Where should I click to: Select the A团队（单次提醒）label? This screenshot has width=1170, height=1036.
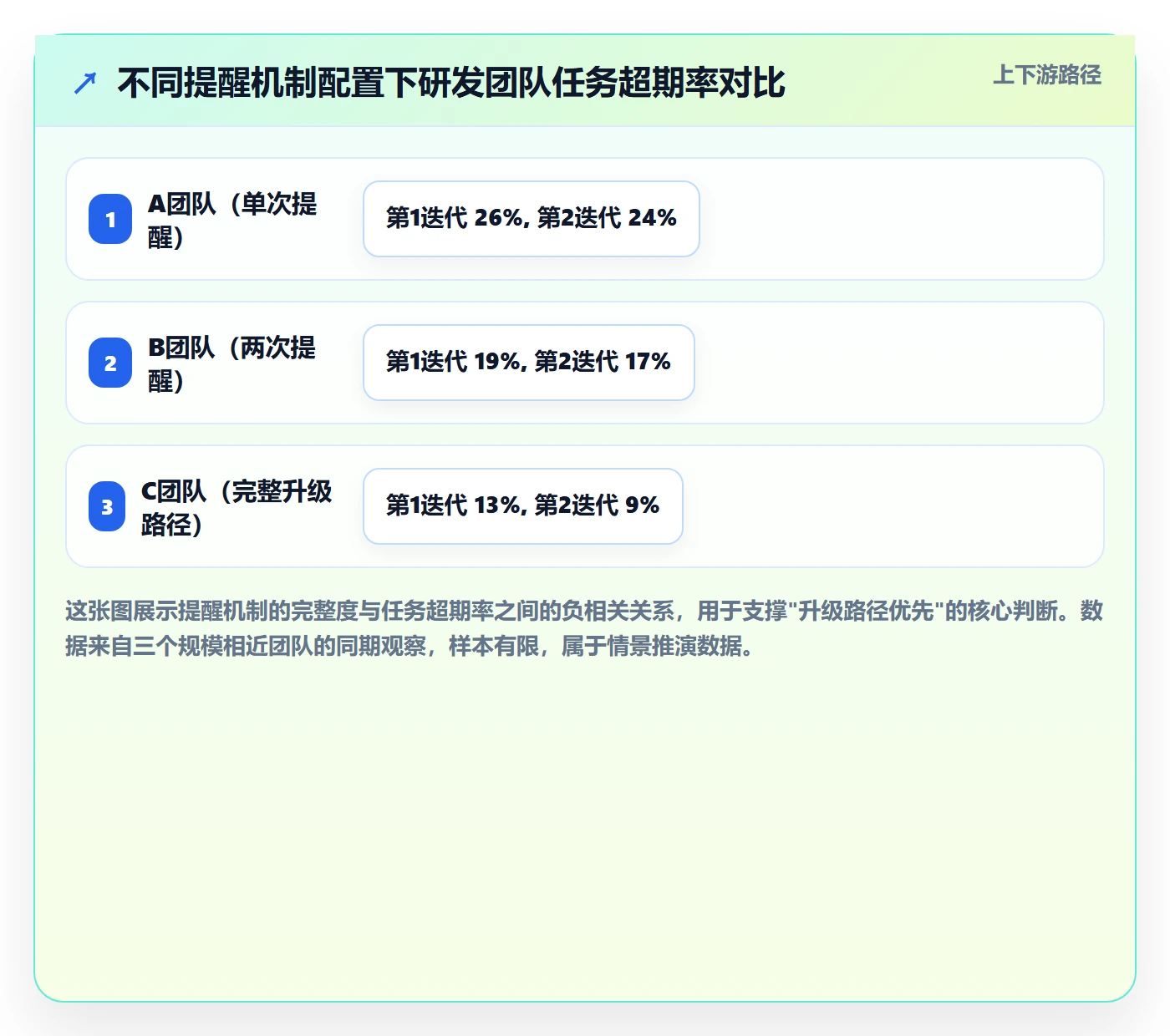(232, 220)
